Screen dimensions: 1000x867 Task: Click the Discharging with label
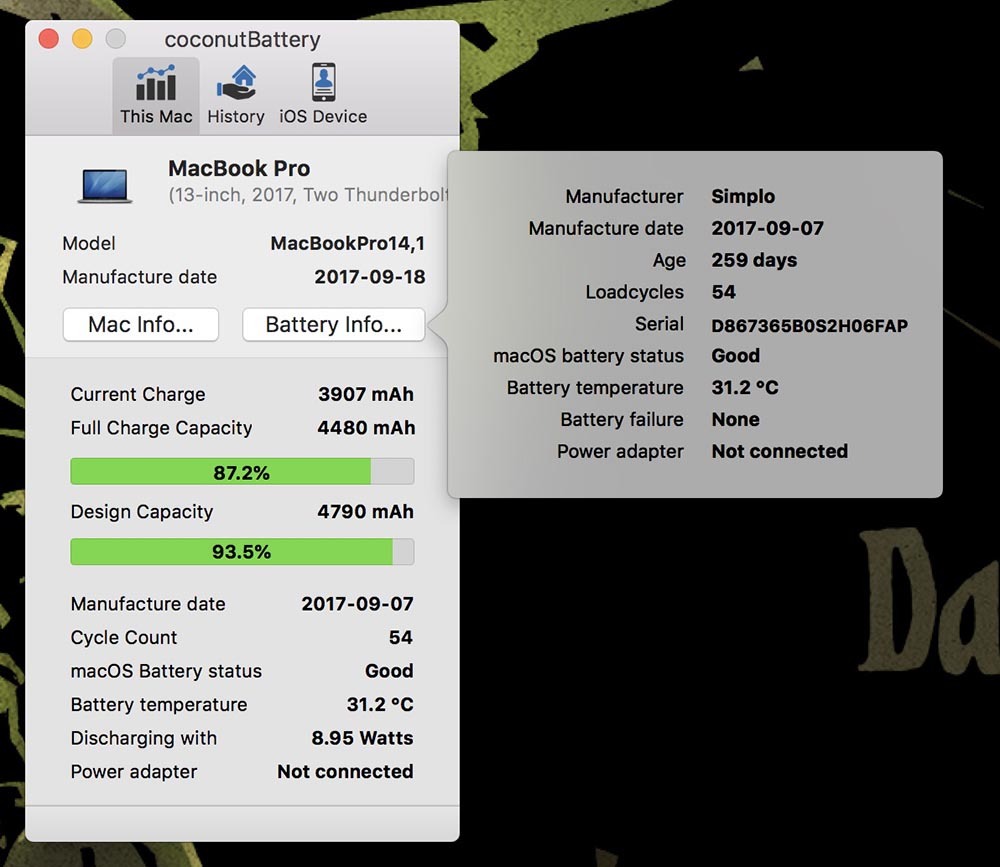click(143, 738)
